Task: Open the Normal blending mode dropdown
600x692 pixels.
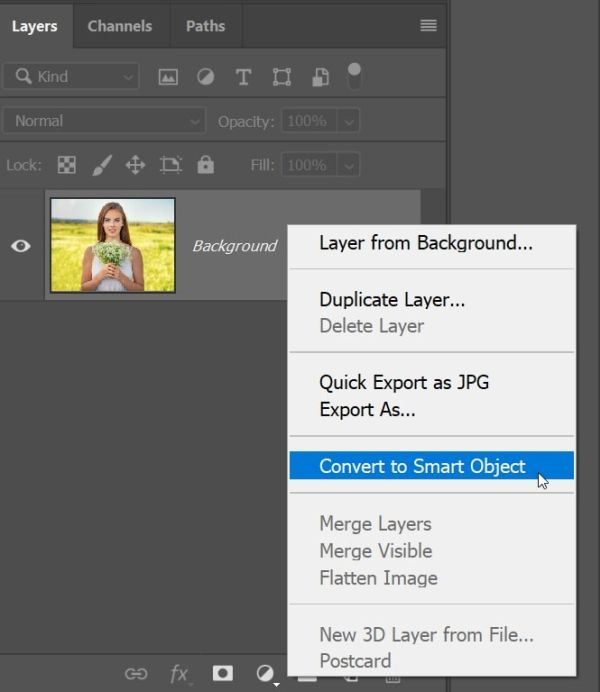Action: click(105, 120)
